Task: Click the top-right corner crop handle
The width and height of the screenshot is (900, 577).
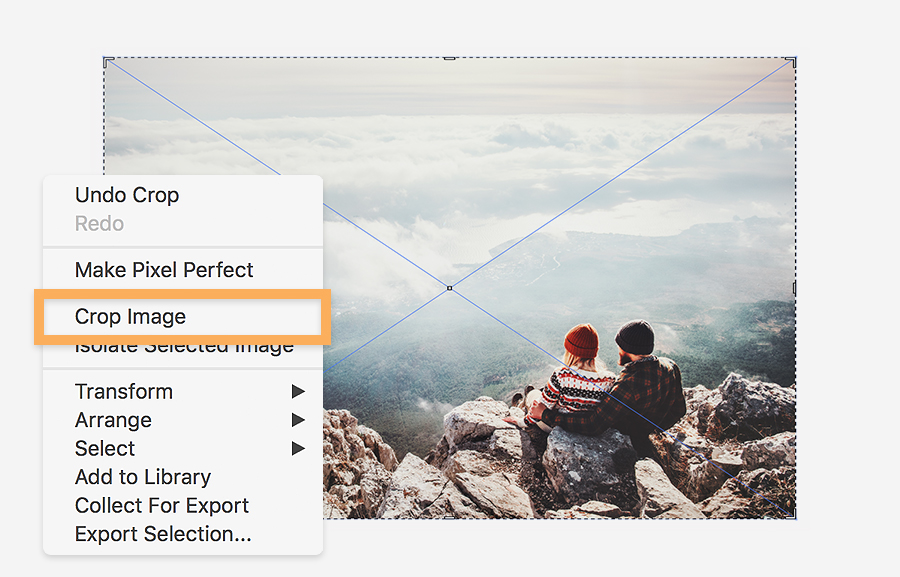Action: pos(792,61)
